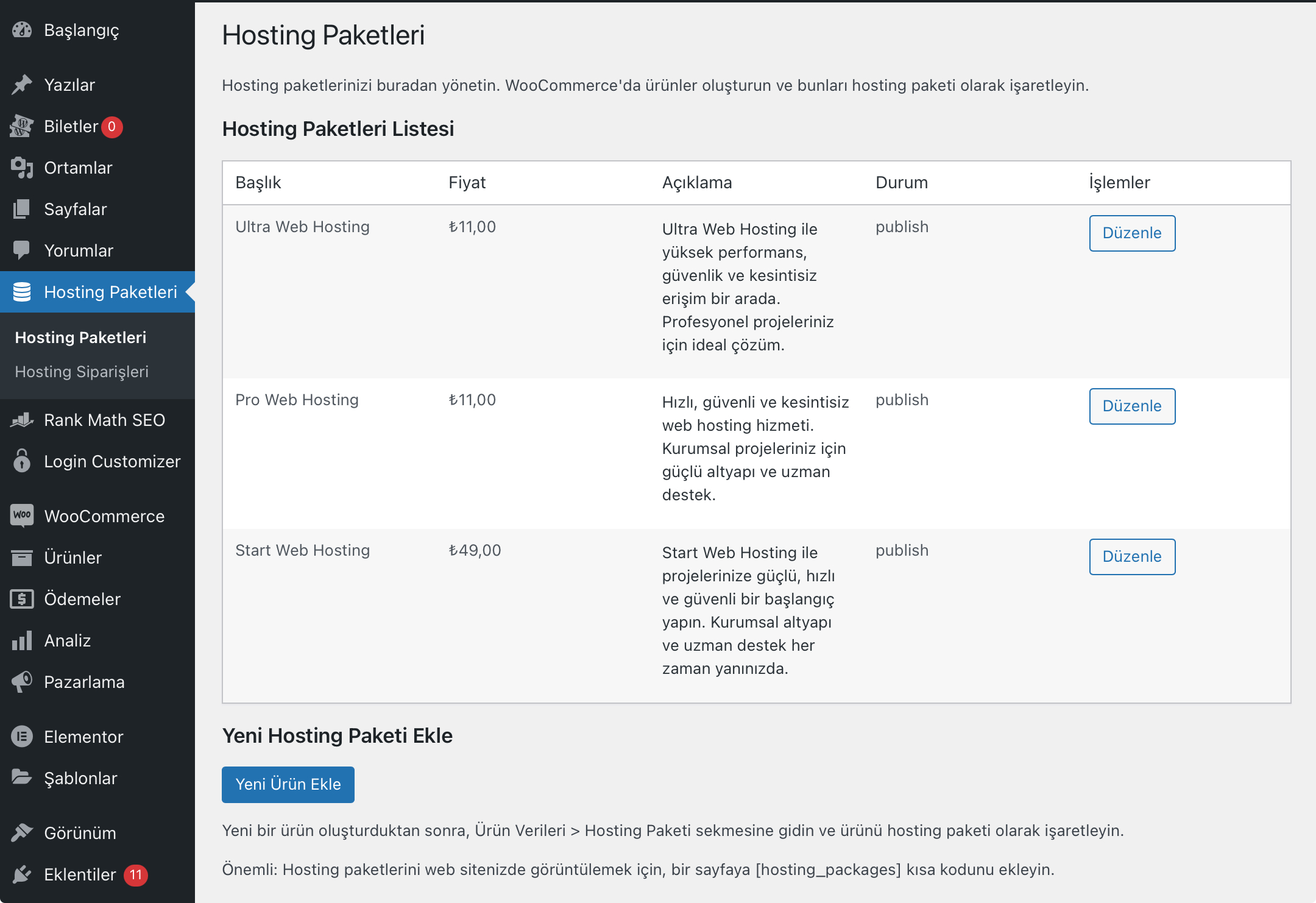Screen dimensions: 1316x903
Task: Click the İşlemler column header
Action: pos(1119,182)
